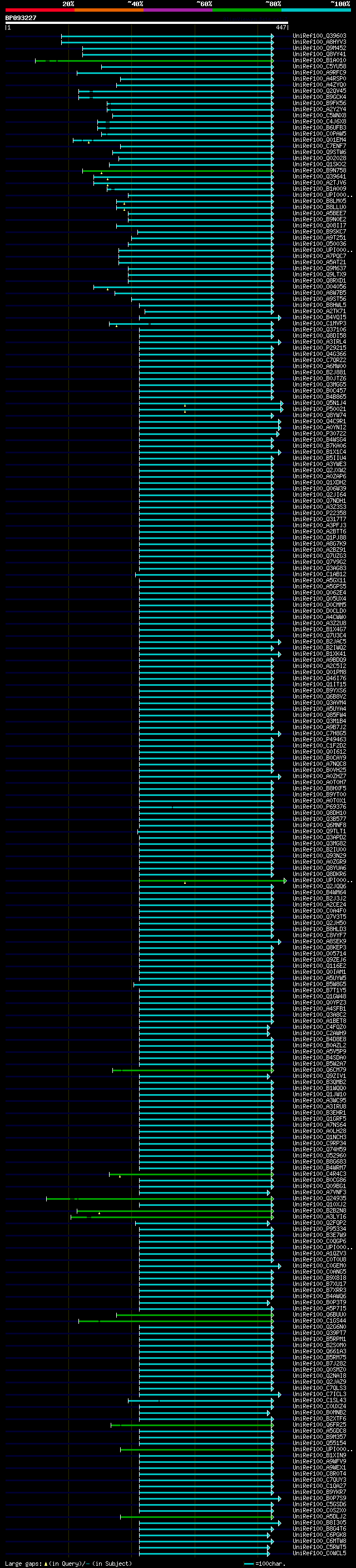This screenshot has width=356, height=1568.
Task: Click the UniRef100_C6PGK8 label
Action: coord(319,1535)
